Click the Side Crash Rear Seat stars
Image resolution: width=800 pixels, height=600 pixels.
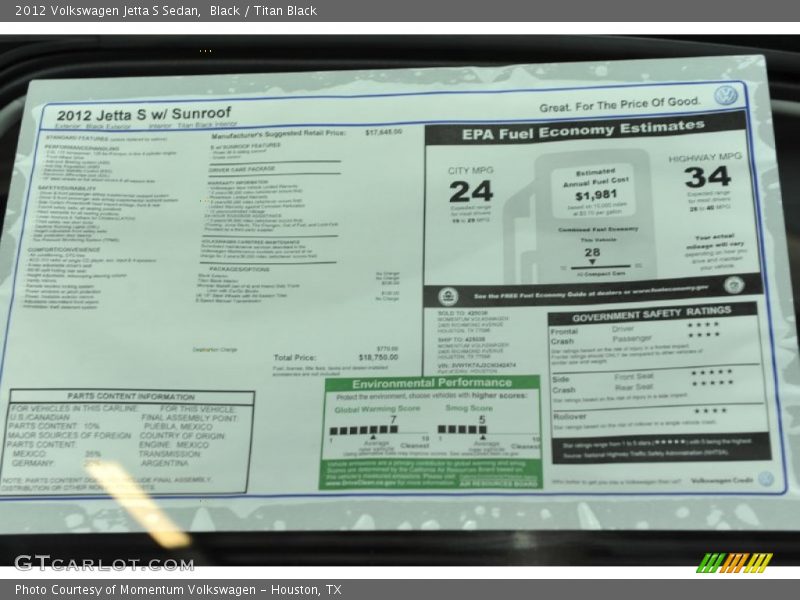[x=712, y=383]
